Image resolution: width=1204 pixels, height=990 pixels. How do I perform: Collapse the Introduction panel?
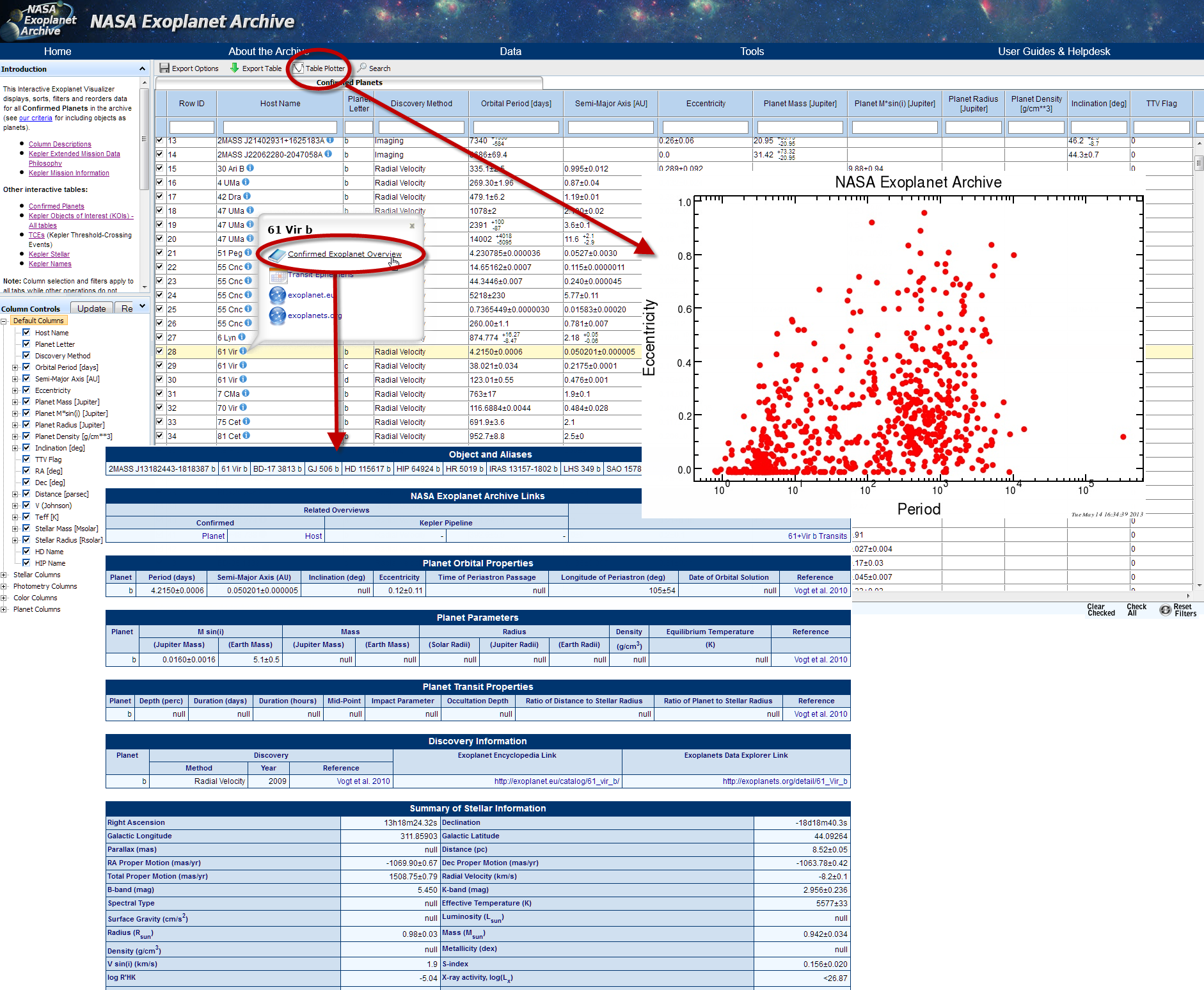coord(142,69)
